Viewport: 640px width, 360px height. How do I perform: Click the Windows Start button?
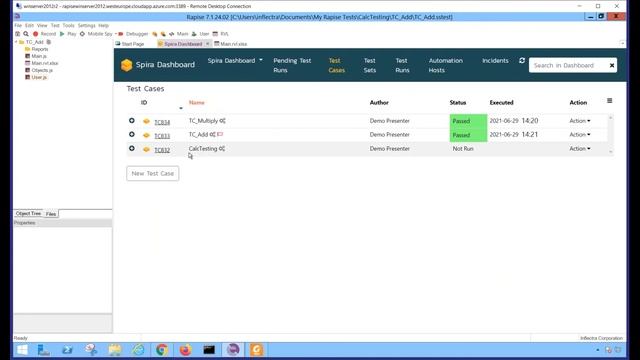22,350
